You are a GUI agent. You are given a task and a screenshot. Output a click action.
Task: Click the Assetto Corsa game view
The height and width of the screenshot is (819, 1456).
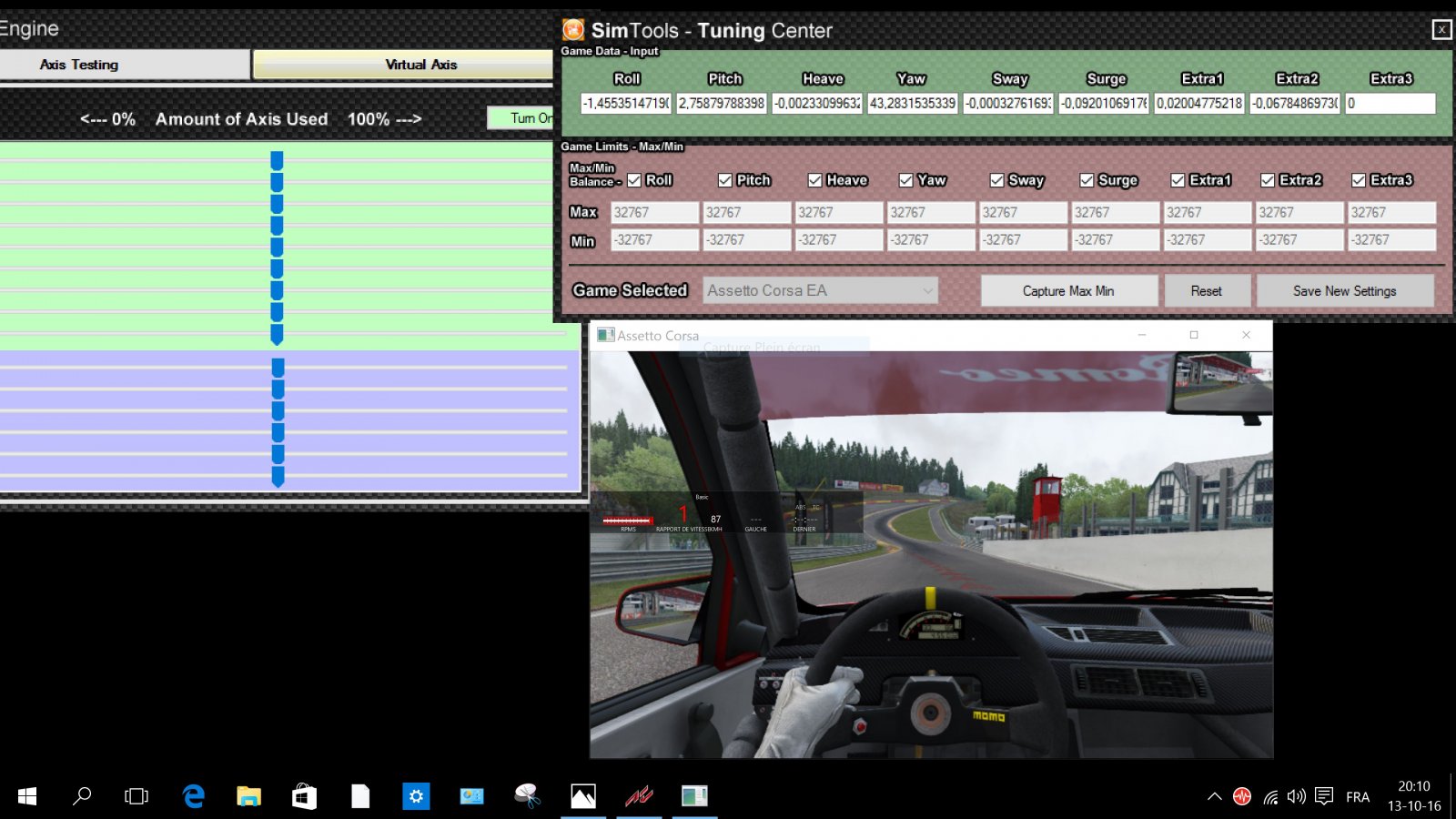coord(931,554)
